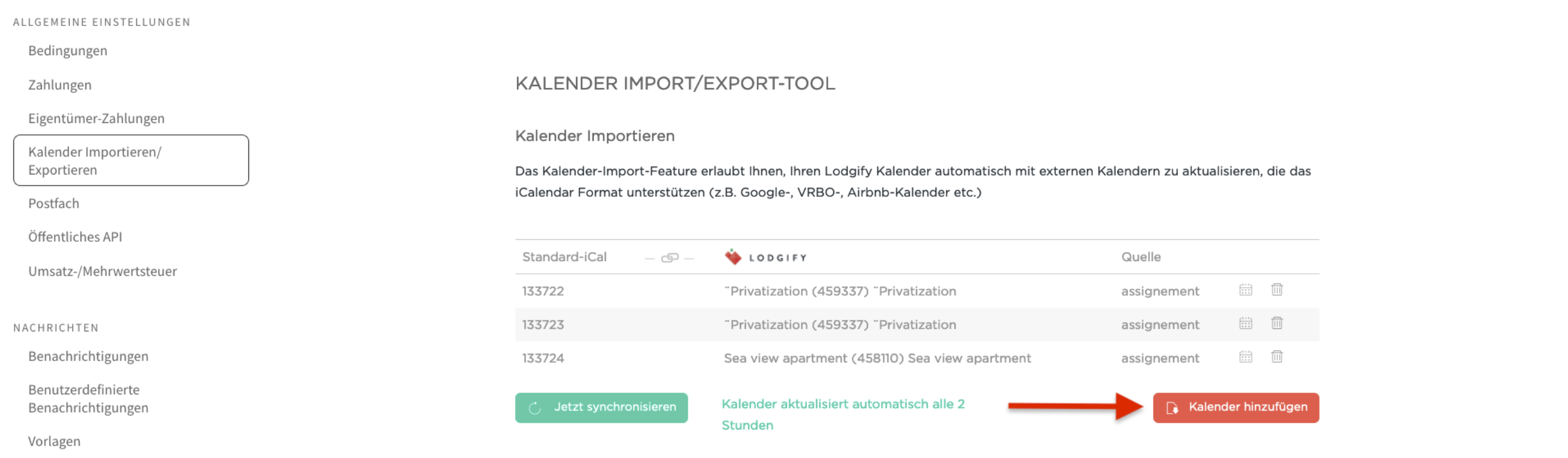Image resolution: width=1568 pixels, height=458 pixels.
Task: Open the Zahlungen settings page
Action: pyautogui.click(x=59, y=85)
